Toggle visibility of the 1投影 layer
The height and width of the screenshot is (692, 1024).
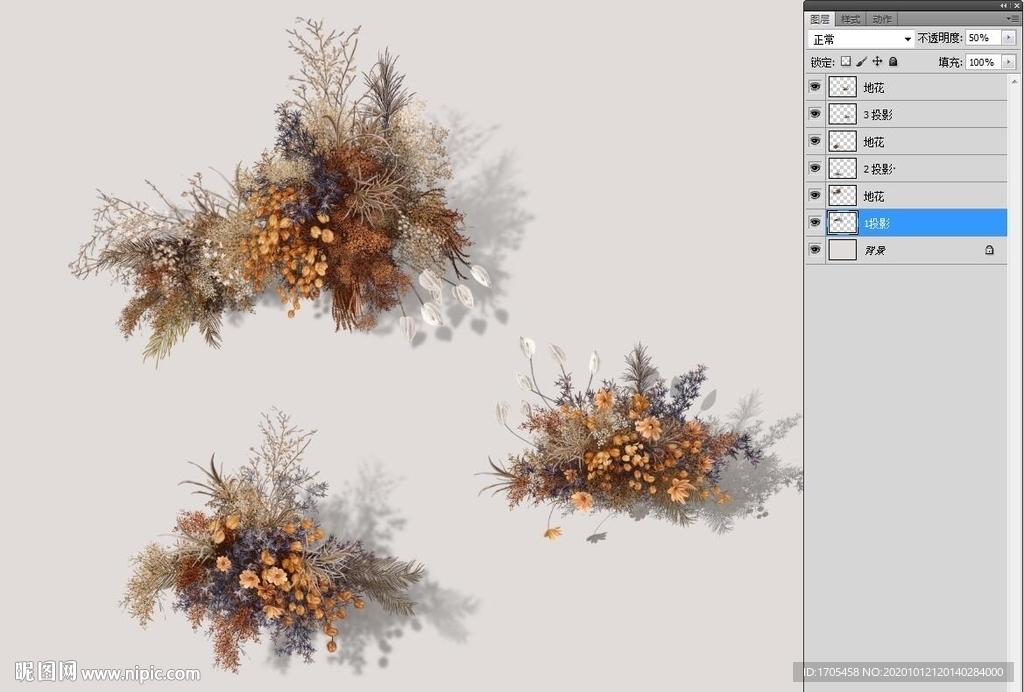(x=815, y=223)
